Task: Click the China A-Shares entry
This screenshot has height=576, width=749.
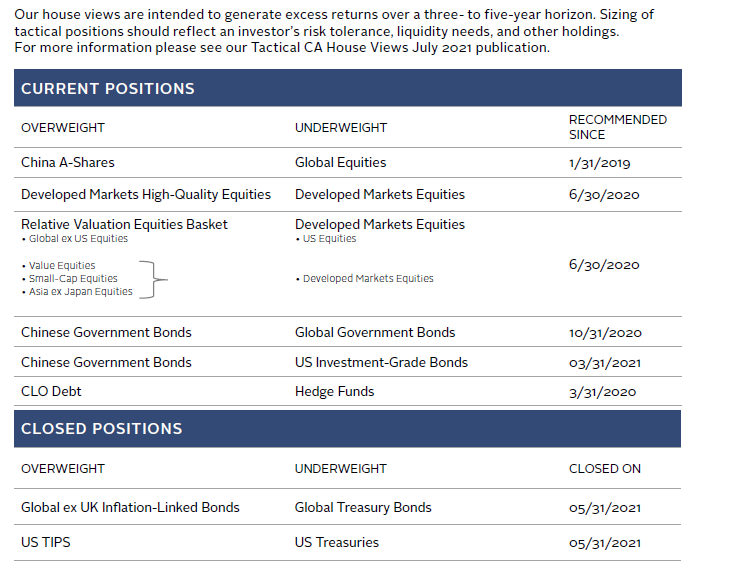Action: click(x=68, y=162)
